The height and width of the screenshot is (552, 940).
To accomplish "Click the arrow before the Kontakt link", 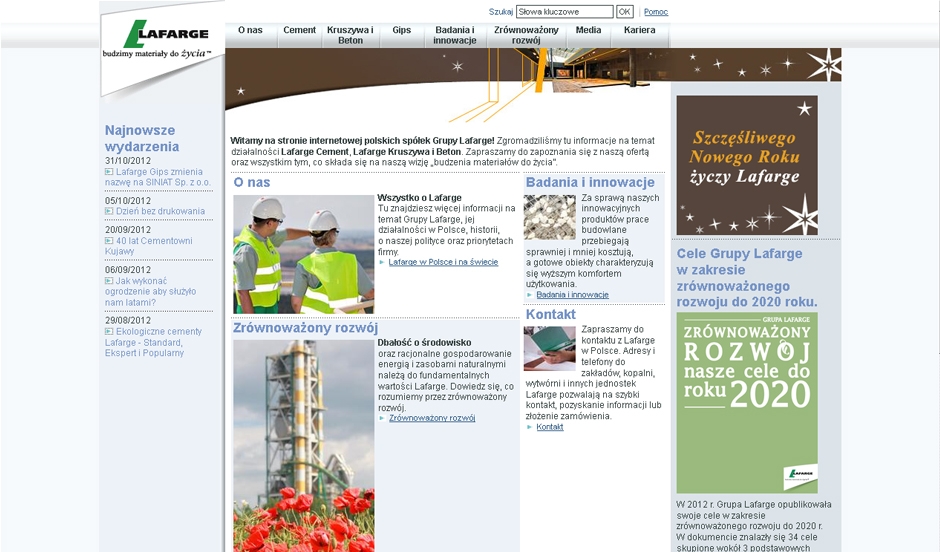I will tap(529, 427).
